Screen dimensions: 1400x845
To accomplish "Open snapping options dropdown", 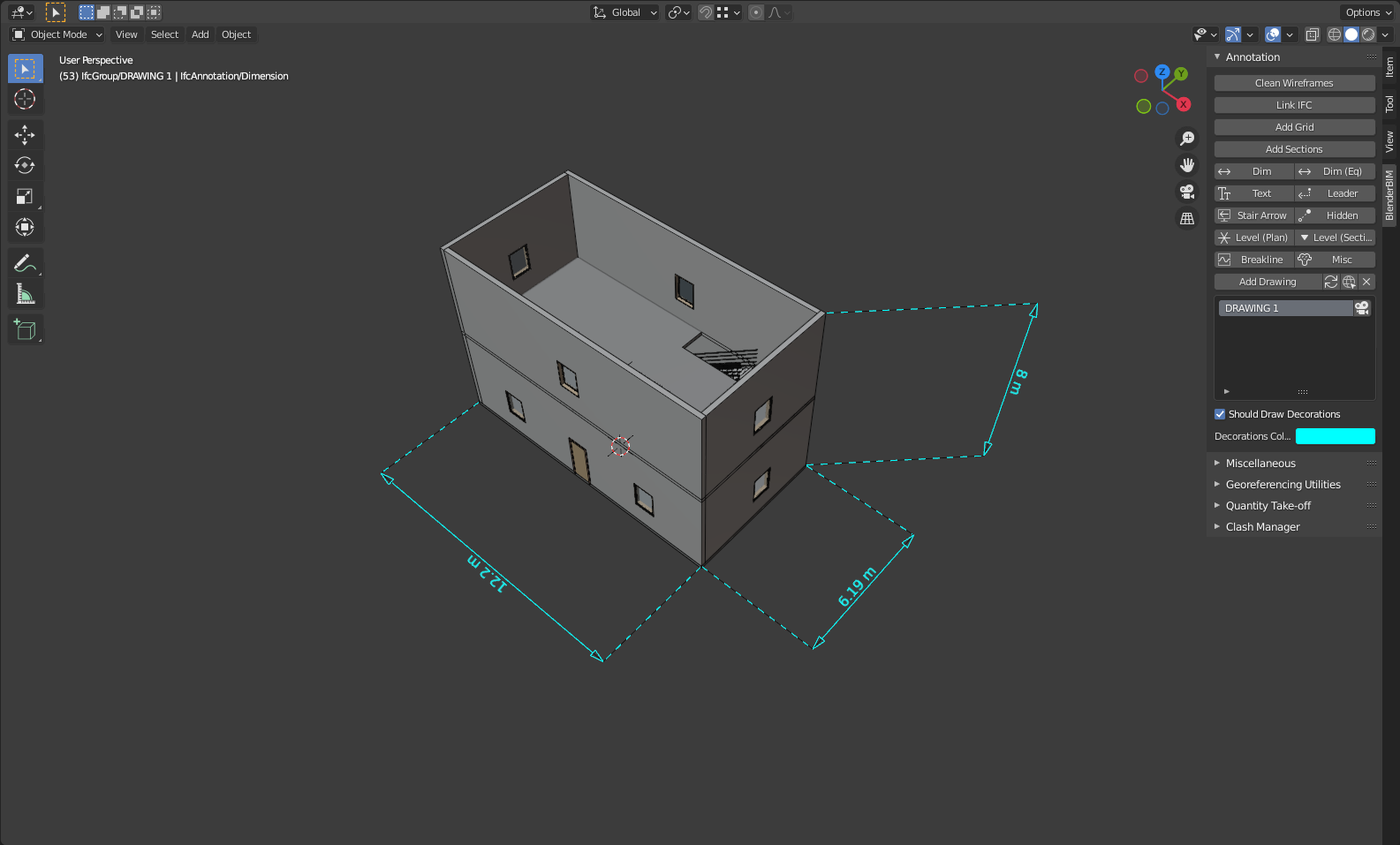I will coord(729,12).
